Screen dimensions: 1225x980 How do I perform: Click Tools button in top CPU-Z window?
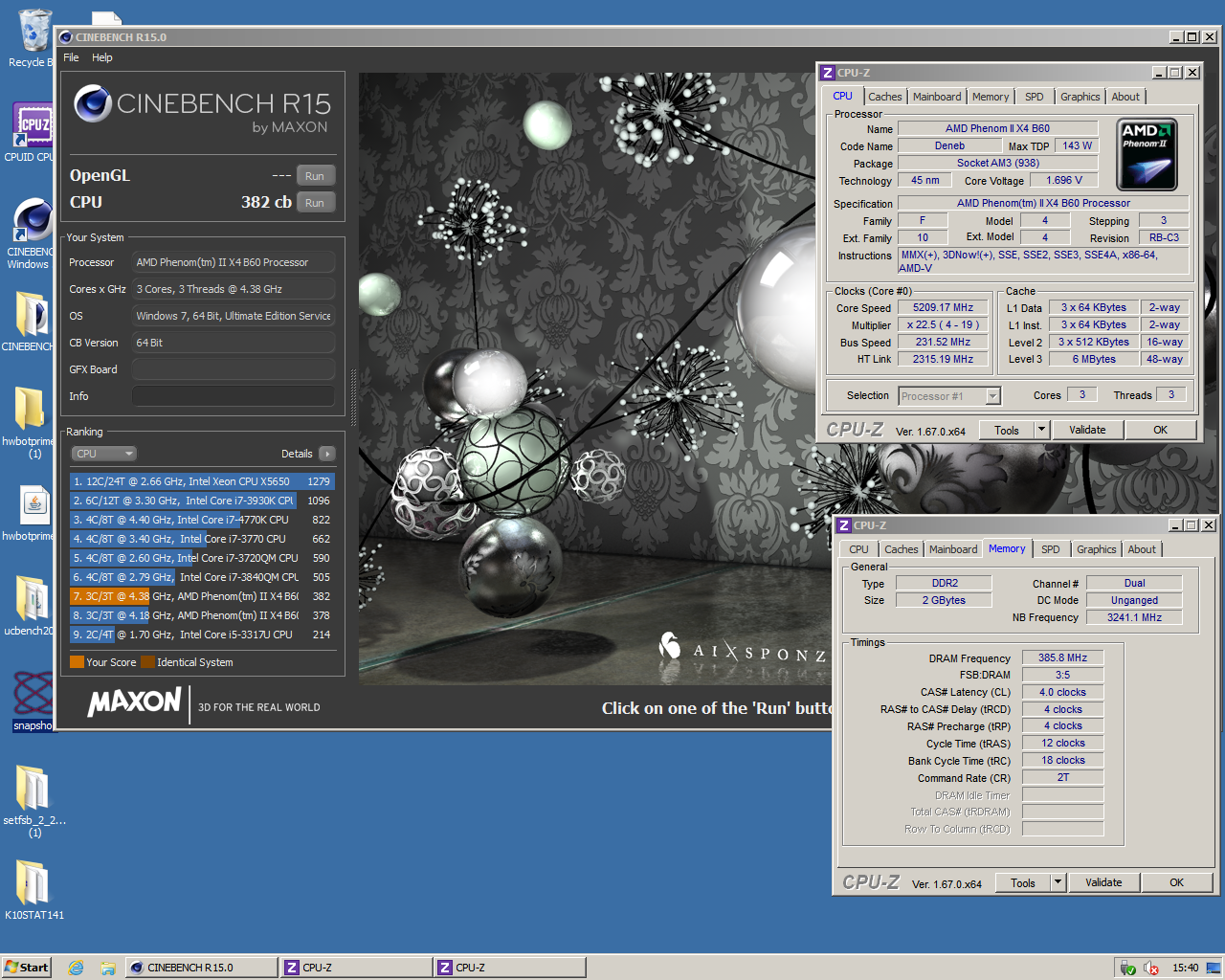coord(1007,431)
